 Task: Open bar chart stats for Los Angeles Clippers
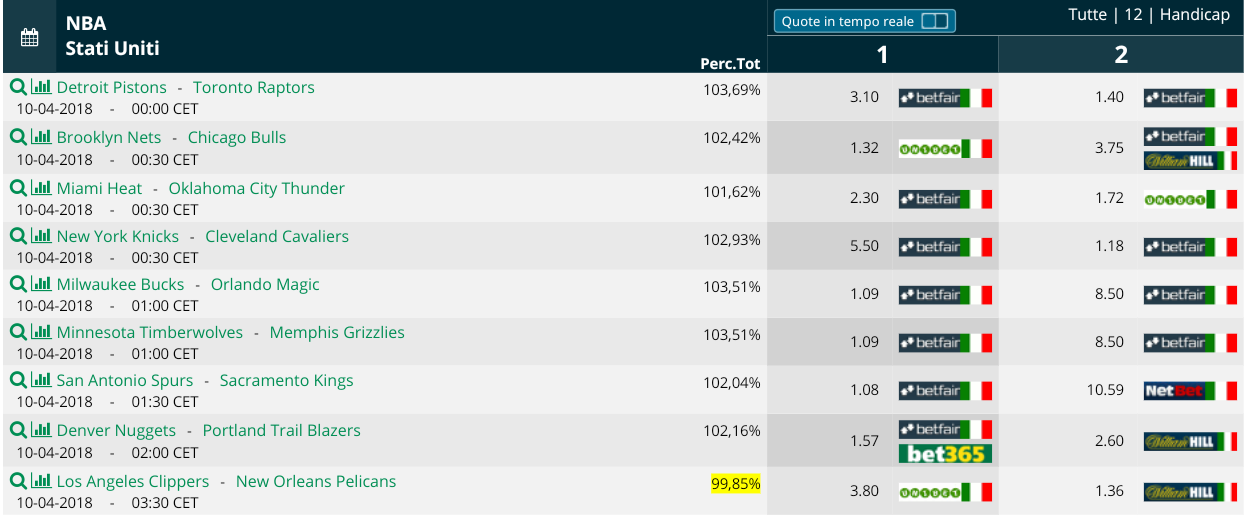(41, 481)
